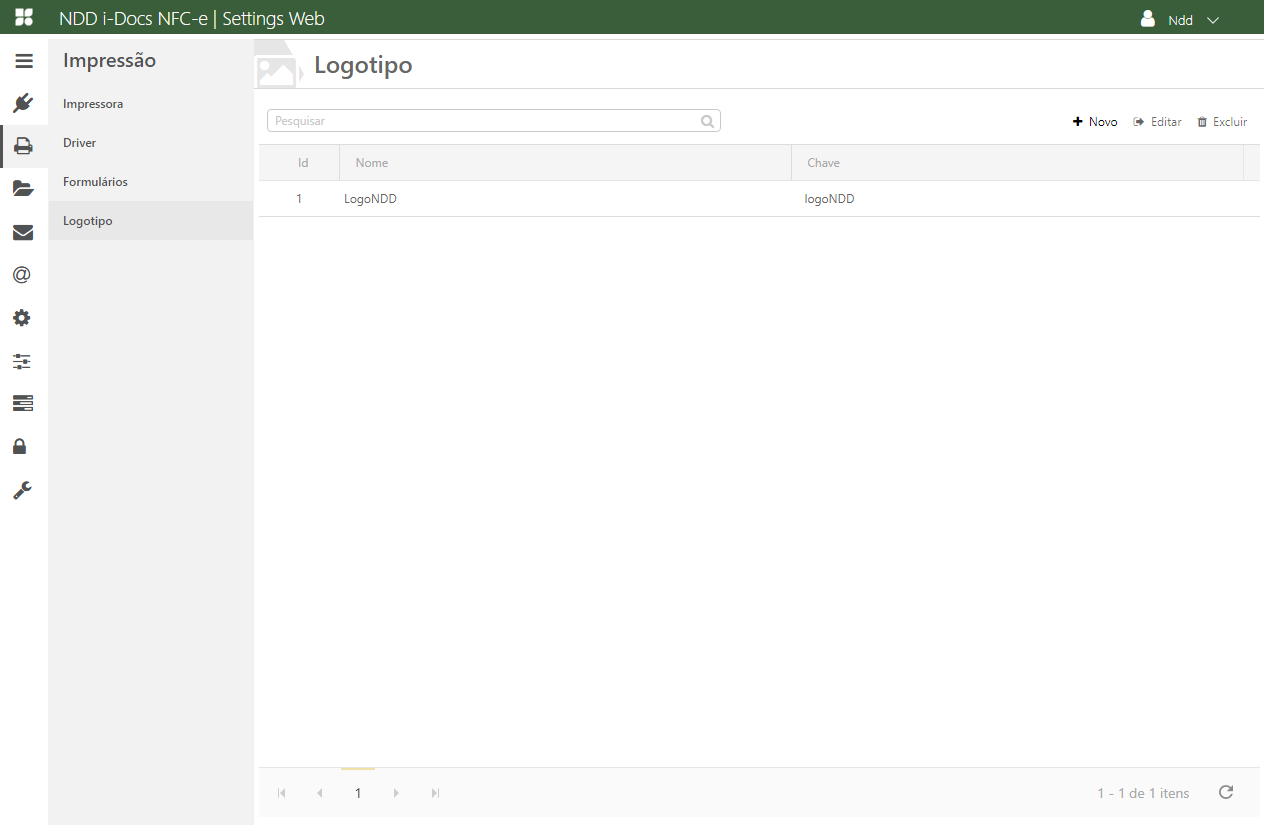
Task: Focus the Pesquisar search field
Action: 485,121
